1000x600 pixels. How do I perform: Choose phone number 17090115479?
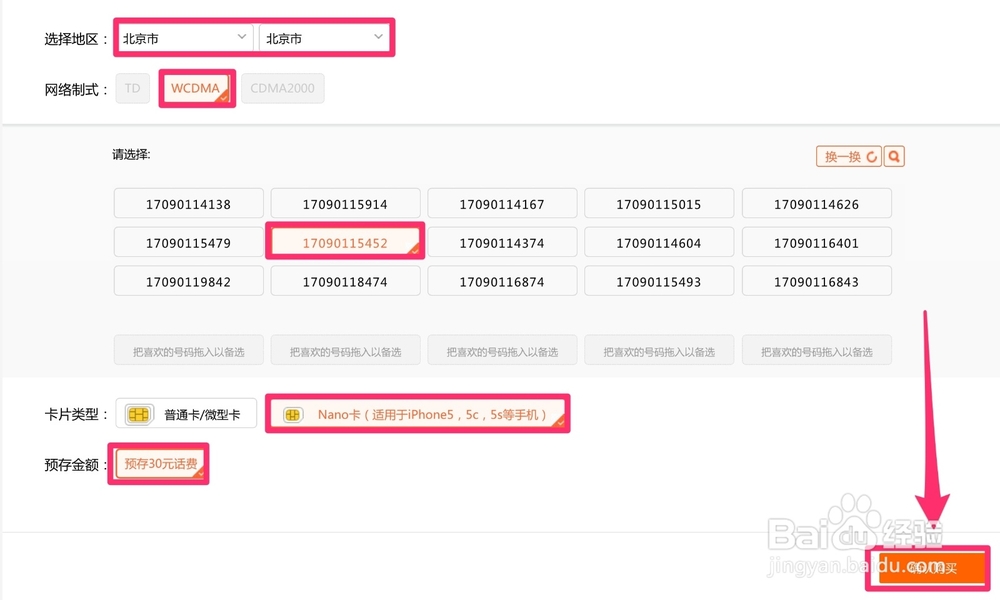click(x=189, y=242)
